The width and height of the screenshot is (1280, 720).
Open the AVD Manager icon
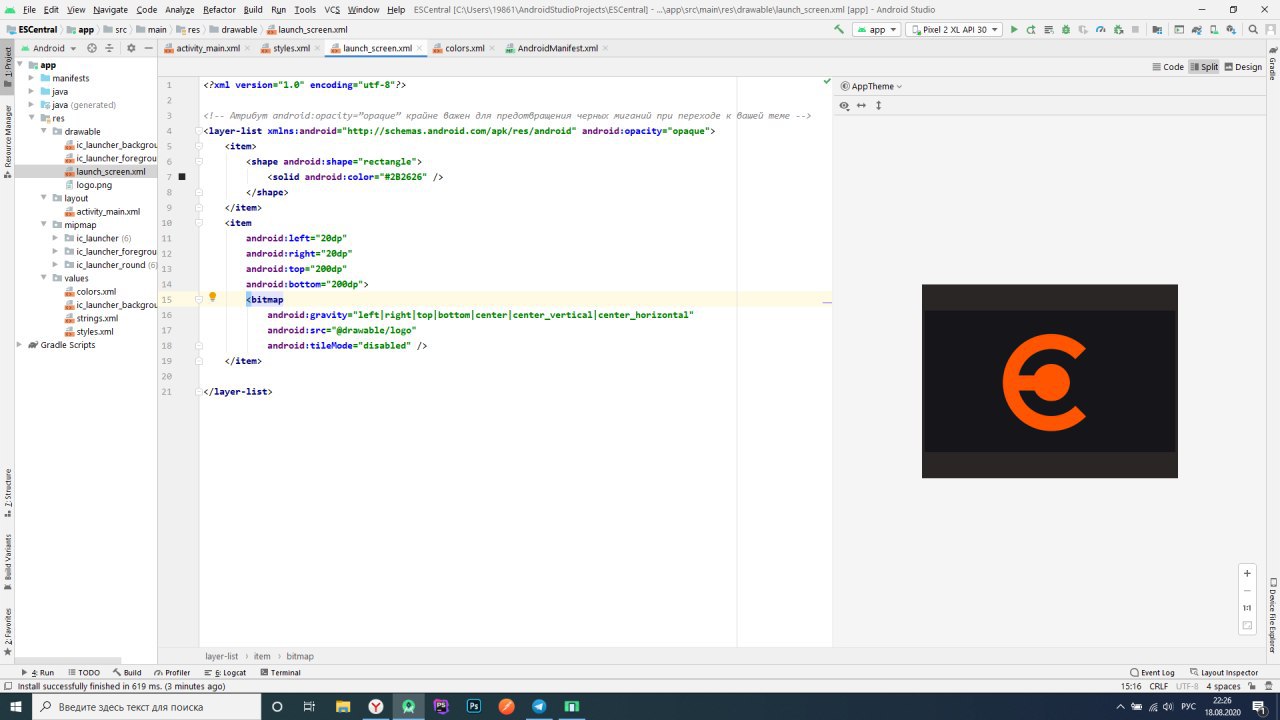(x=1214, y=30)
